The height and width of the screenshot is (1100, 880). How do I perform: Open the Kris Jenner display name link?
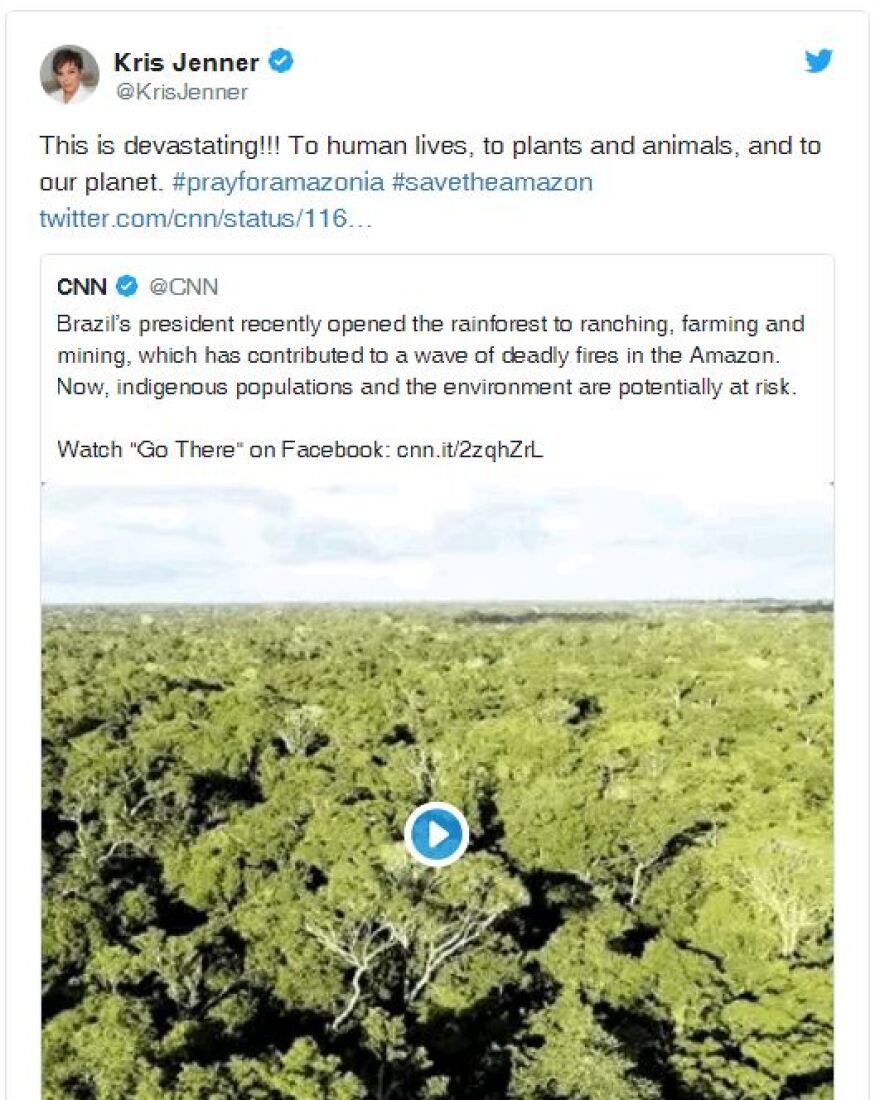click(x=186, y=63)
